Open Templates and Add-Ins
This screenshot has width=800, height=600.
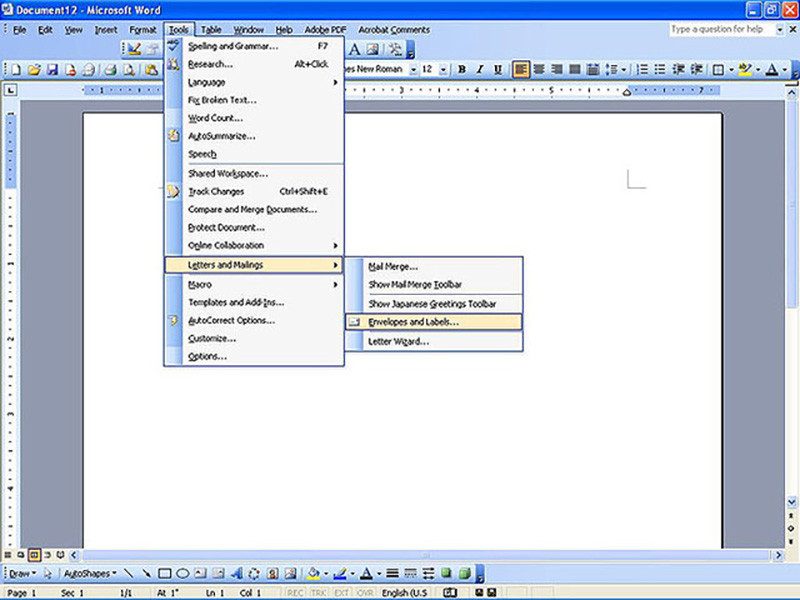(x=254, y=302)
